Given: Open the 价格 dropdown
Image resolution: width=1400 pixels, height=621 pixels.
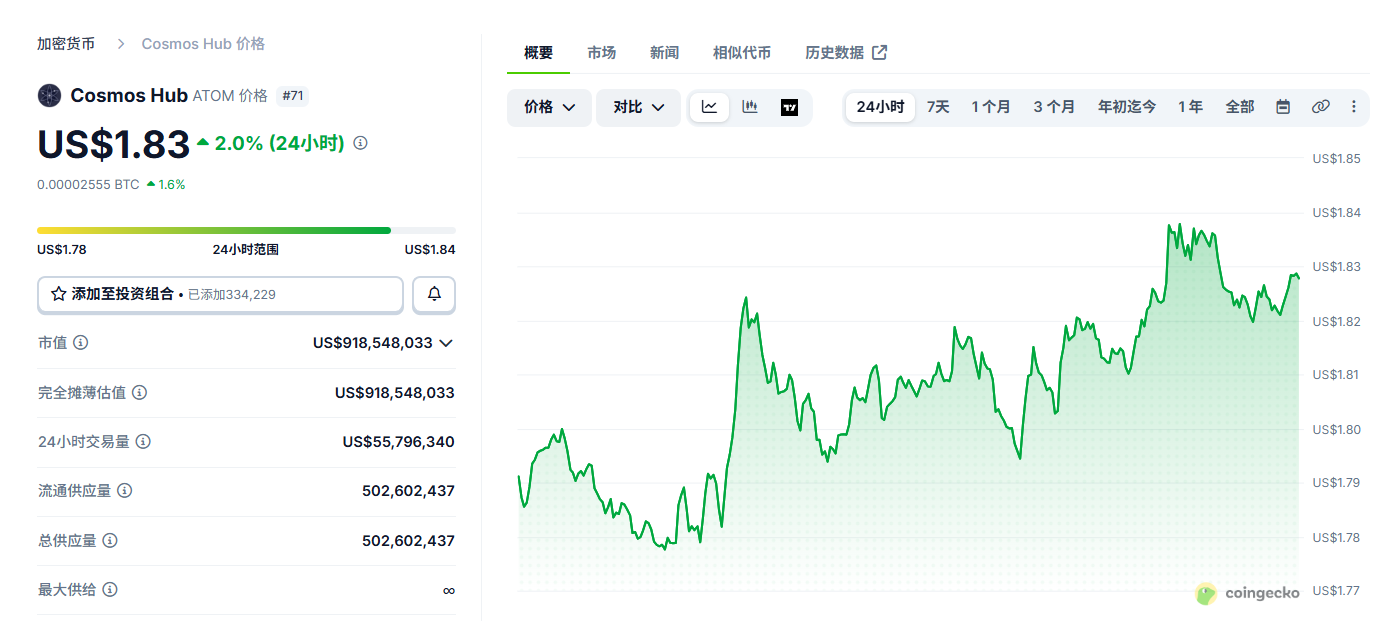Looking at the screenshot, I should (550, 107).
